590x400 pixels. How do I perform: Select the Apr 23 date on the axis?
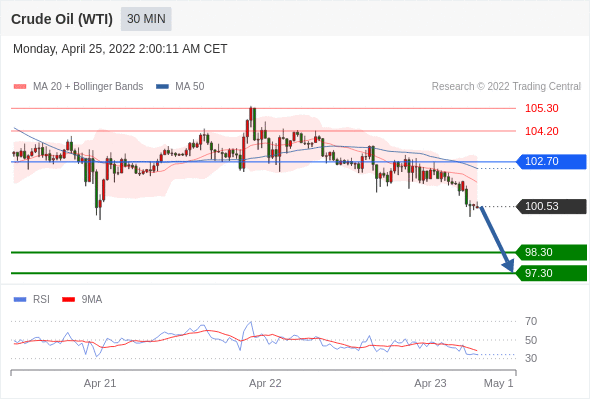click(x=430, y=383)
